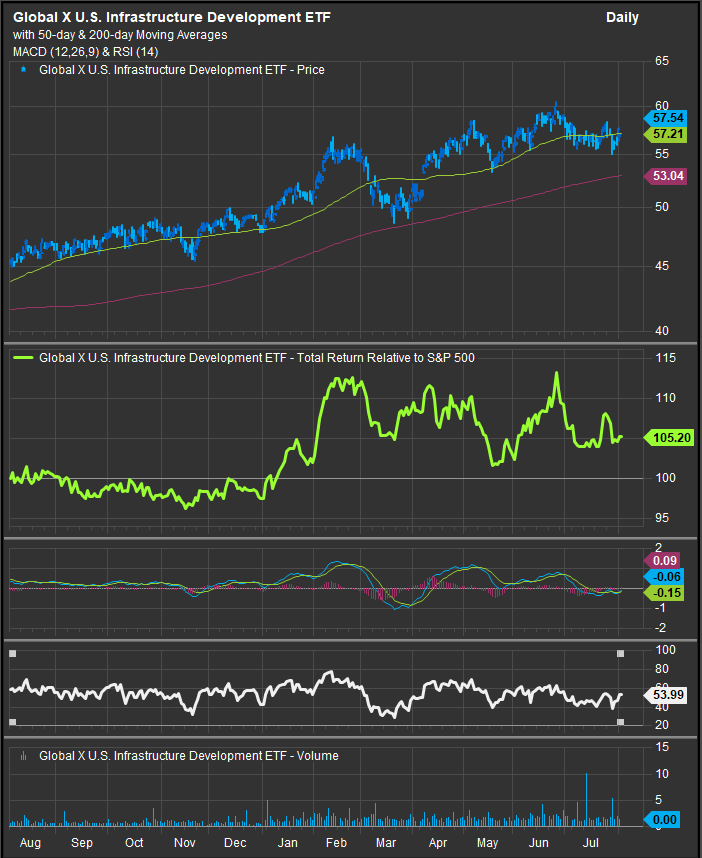Click the Daily frequency label
The height and width of the screenshot is (858, 702).
pos(622,18)
